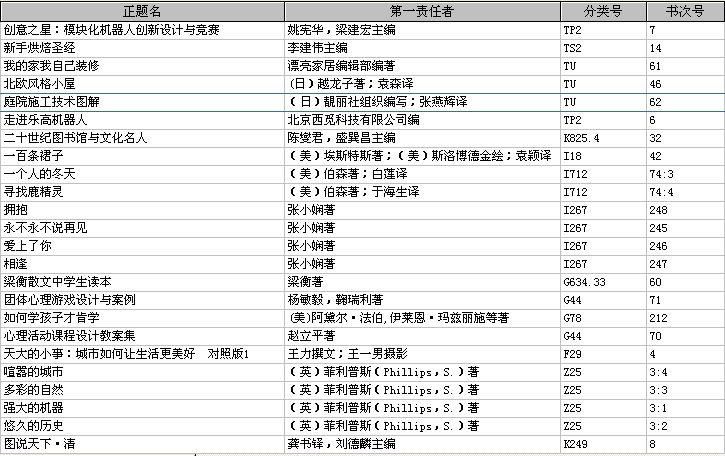Click author cell 王力撰文;王一男摄影
Image resolution: width=725 pixels, height=456 pixels.
[x=422, y=355]
